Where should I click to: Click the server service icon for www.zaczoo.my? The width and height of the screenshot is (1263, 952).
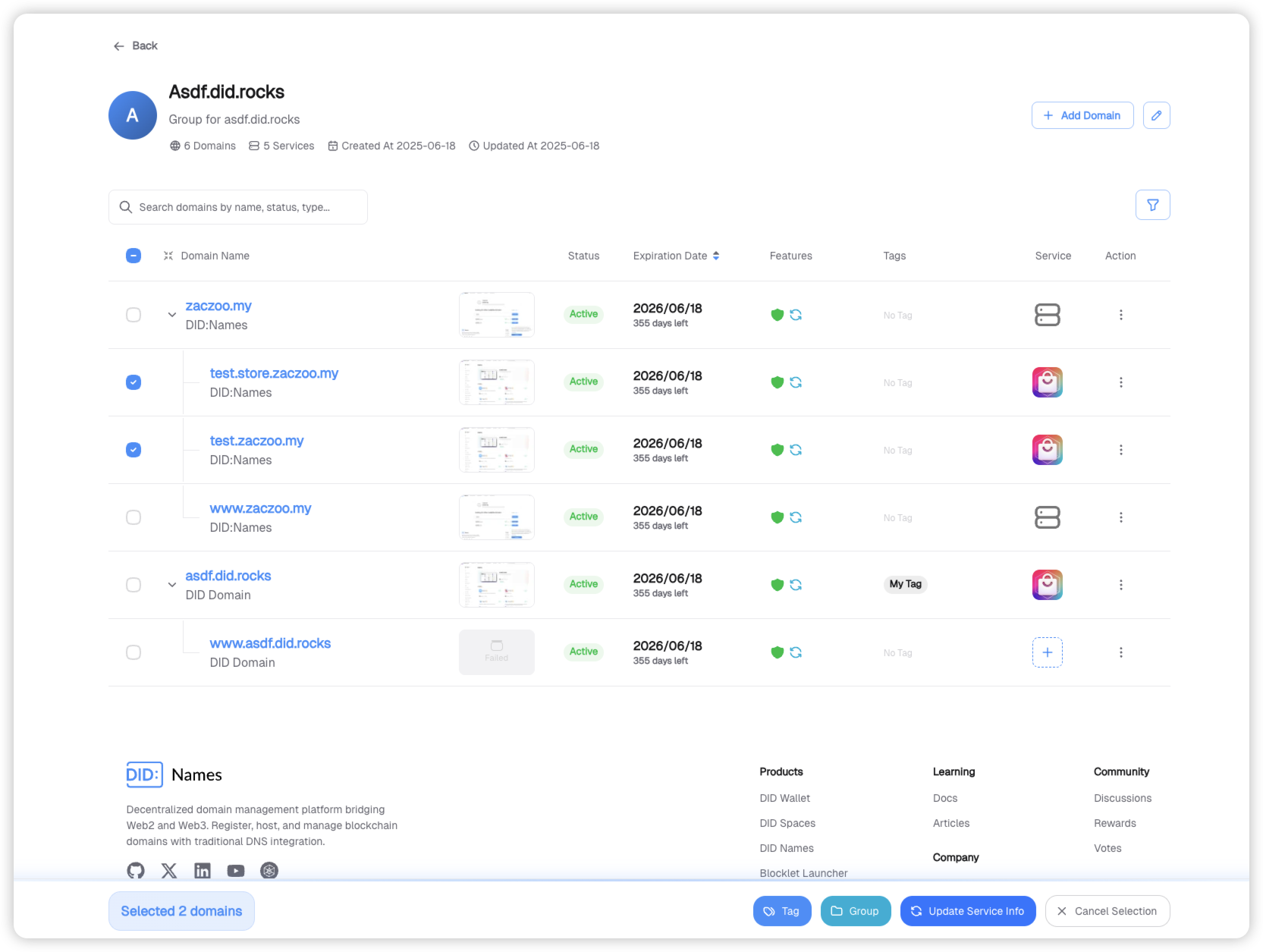1047,517
